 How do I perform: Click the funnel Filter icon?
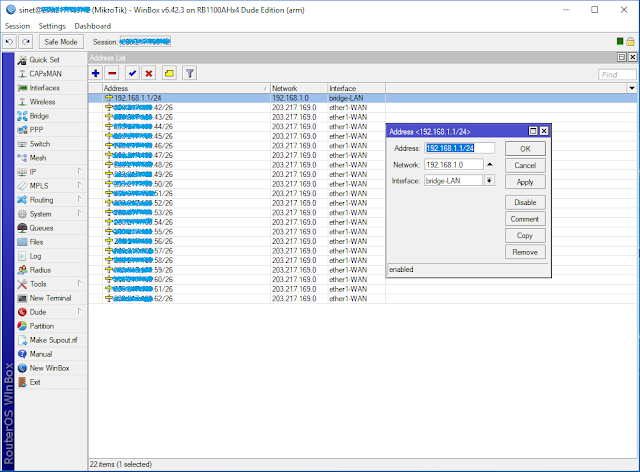coord(189,73)
